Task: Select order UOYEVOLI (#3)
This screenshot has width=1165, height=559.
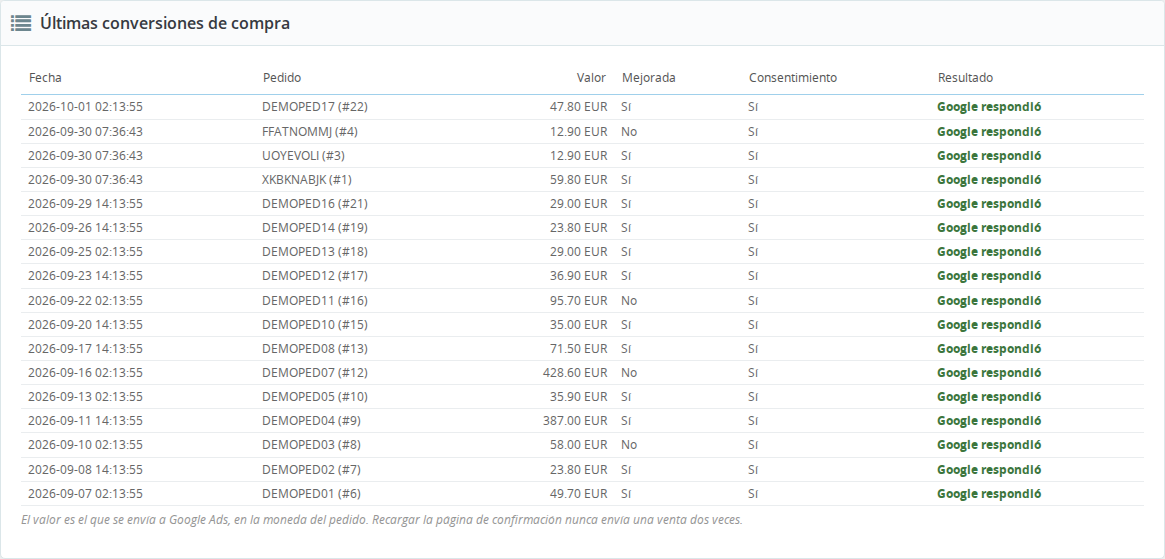Action: (303, 155)
